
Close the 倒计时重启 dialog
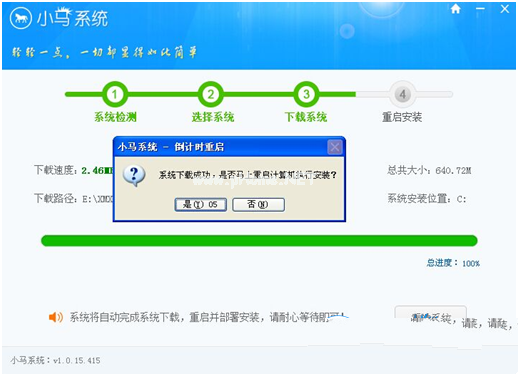point(335,147)
